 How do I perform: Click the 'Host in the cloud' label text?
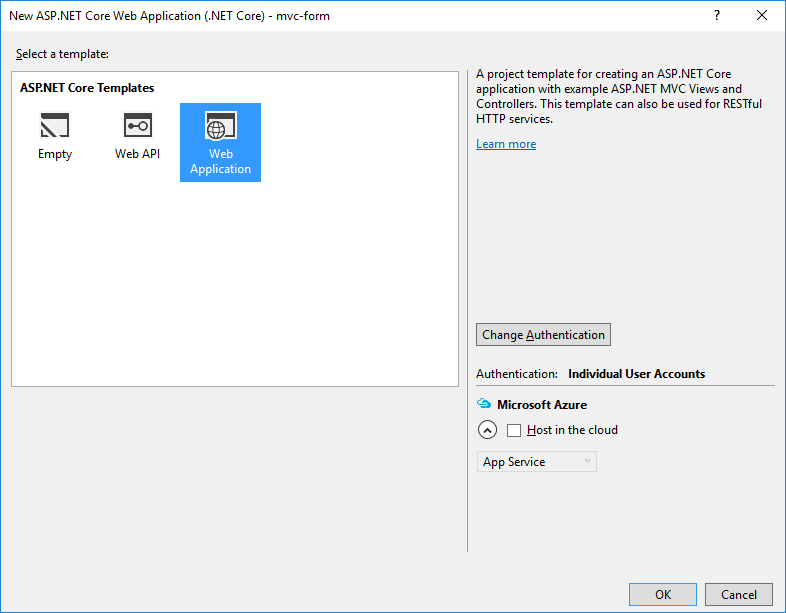(572, 430)
